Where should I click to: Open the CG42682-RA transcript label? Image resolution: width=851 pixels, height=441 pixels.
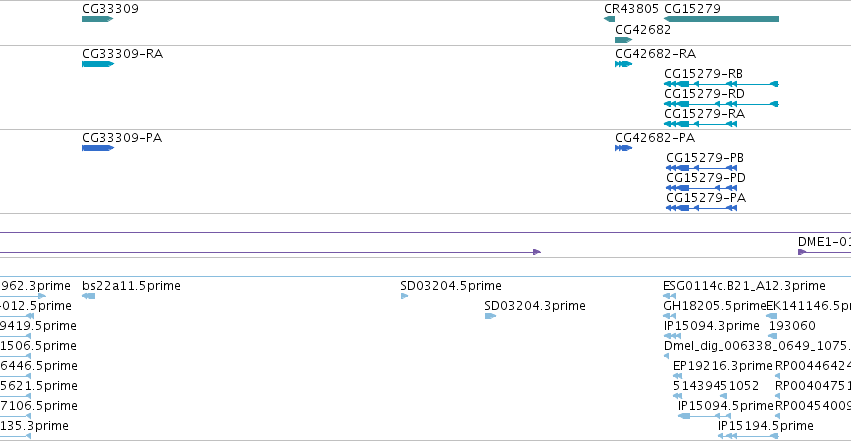[x=655, y=54]
